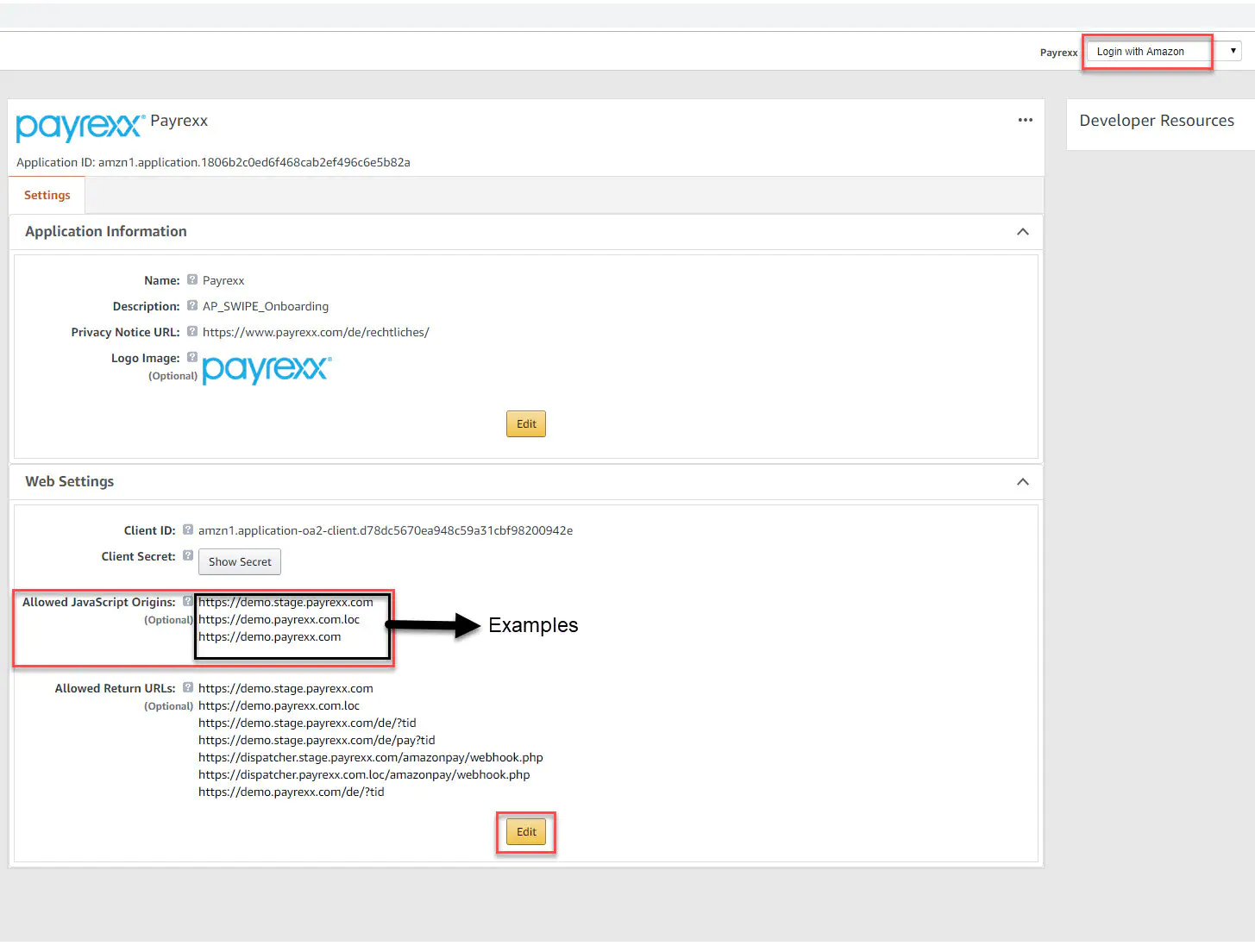
Task: Click help icon beside Client Secret
Action: click(x=188, y=555)
